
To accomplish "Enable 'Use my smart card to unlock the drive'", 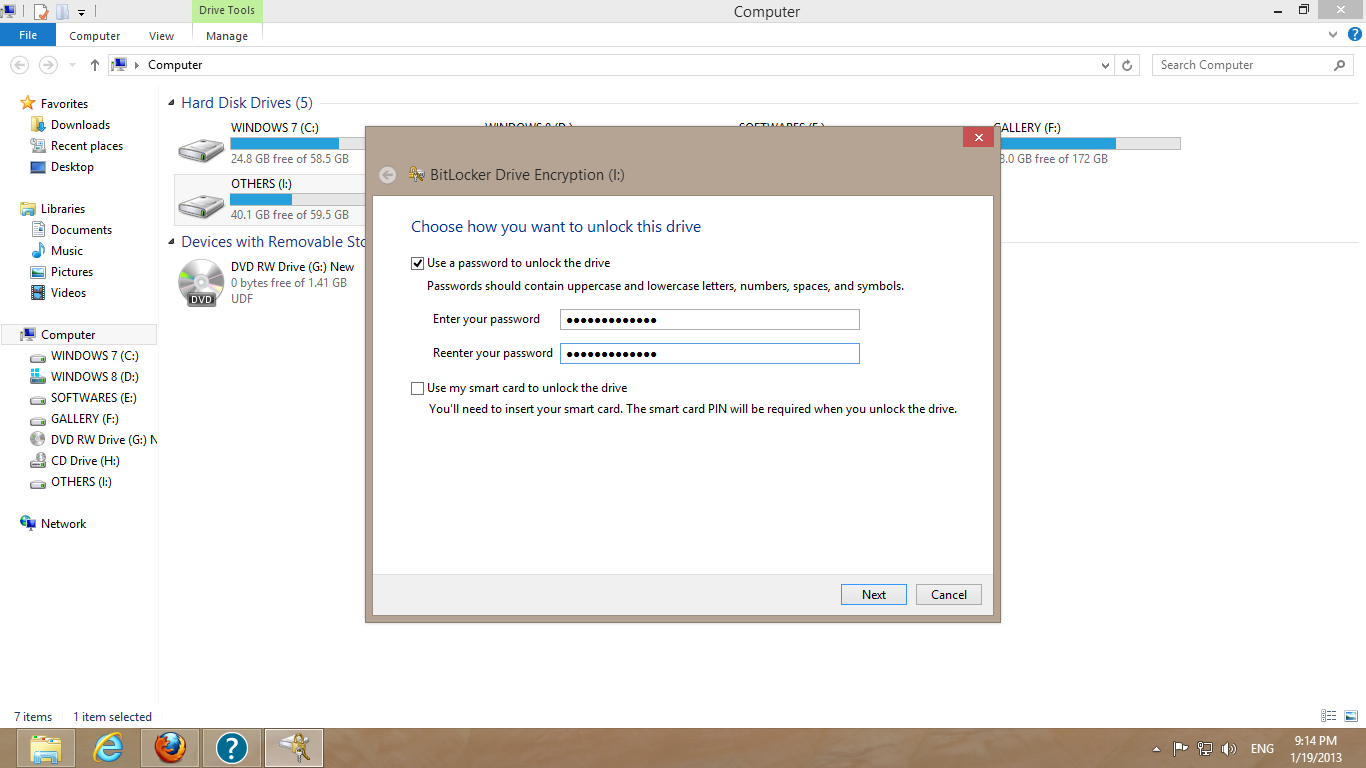I will pos(417,388).
